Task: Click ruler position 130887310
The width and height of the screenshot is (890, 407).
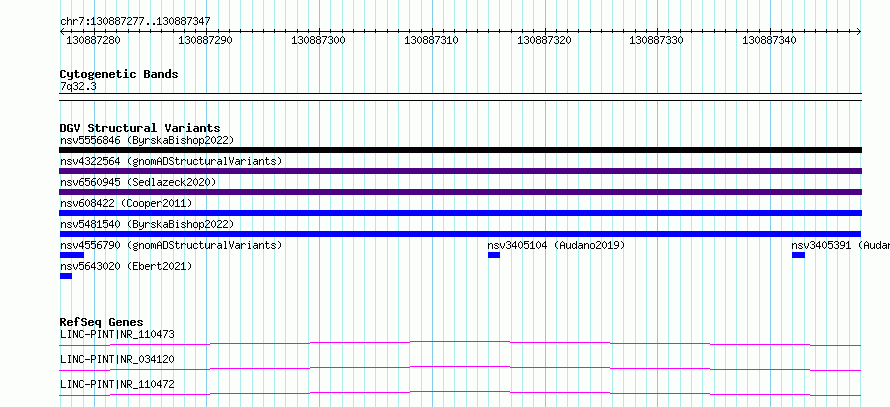Action: 431,40
